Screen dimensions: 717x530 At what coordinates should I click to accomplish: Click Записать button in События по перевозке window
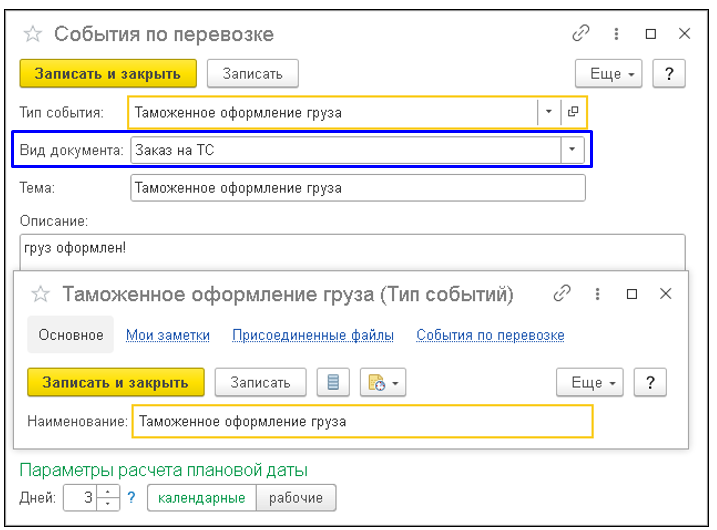(252, 74)
